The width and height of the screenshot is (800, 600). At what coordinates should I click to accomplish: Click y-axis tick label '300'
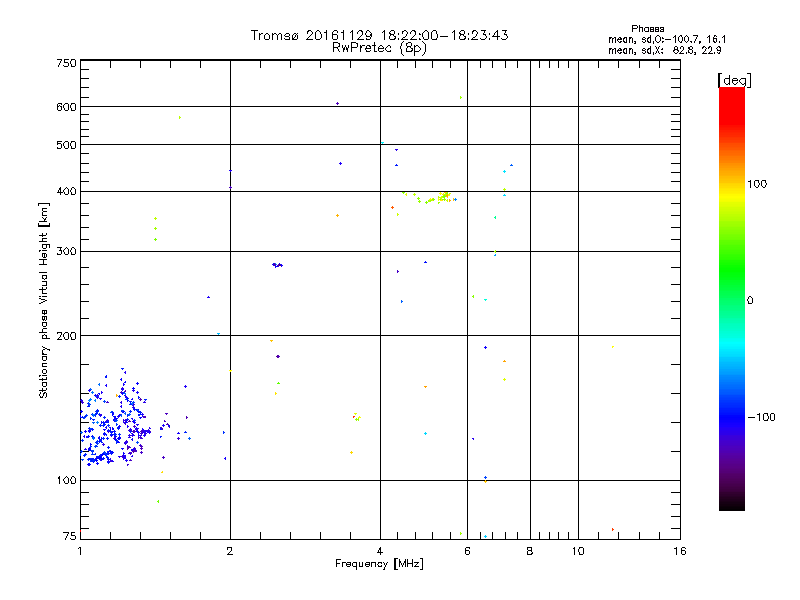click(x=67, y=252)
